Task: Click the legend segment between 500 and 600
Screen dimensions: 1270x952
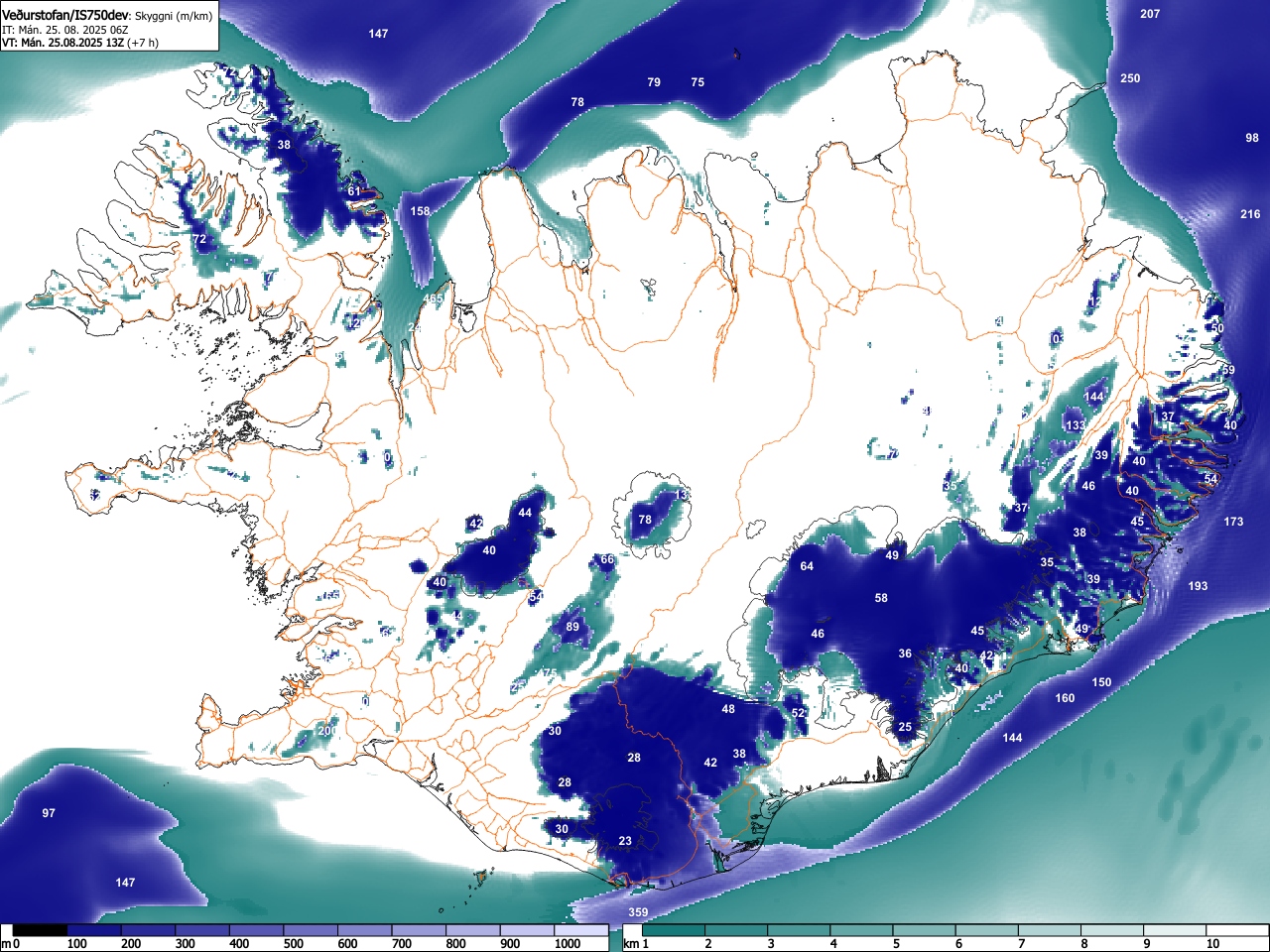Action: pos(311,931)
